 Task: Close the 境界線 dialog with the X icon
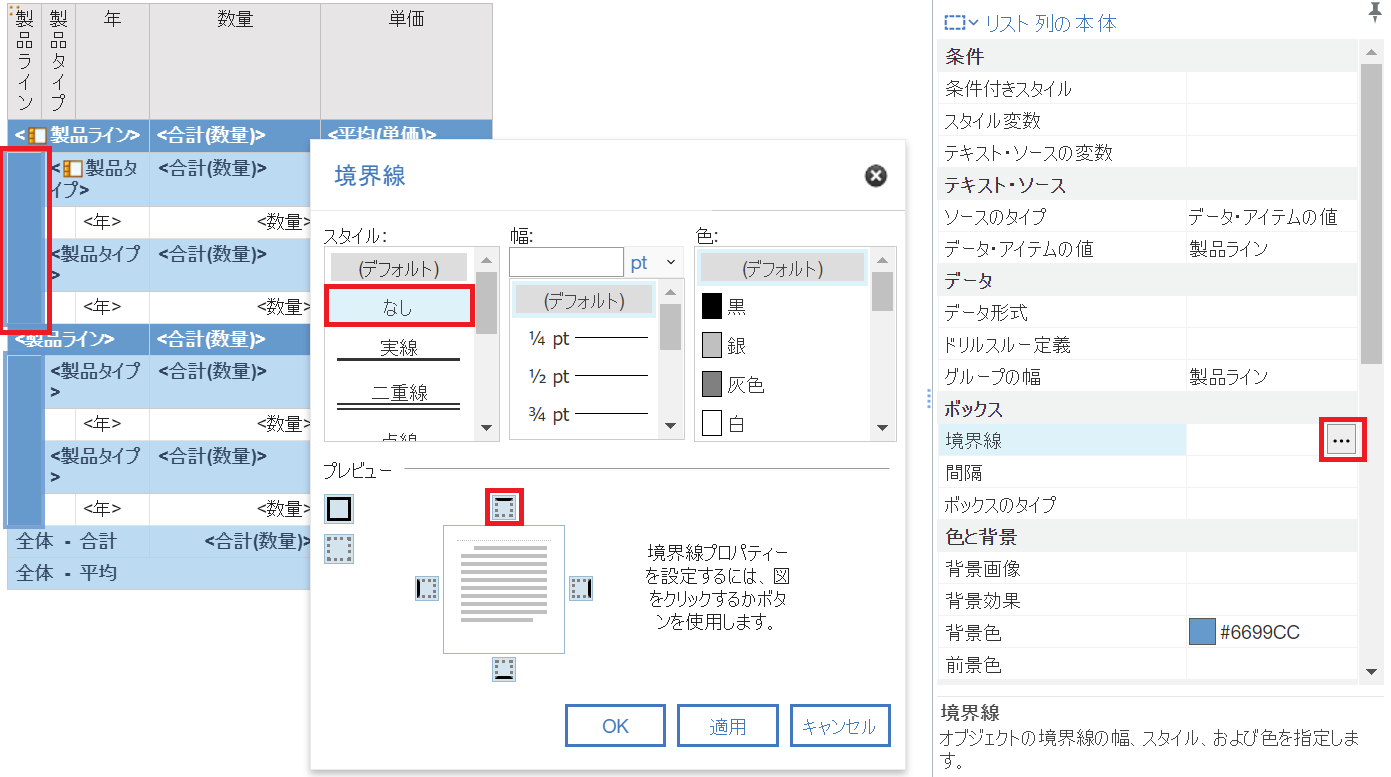point(875,176)
